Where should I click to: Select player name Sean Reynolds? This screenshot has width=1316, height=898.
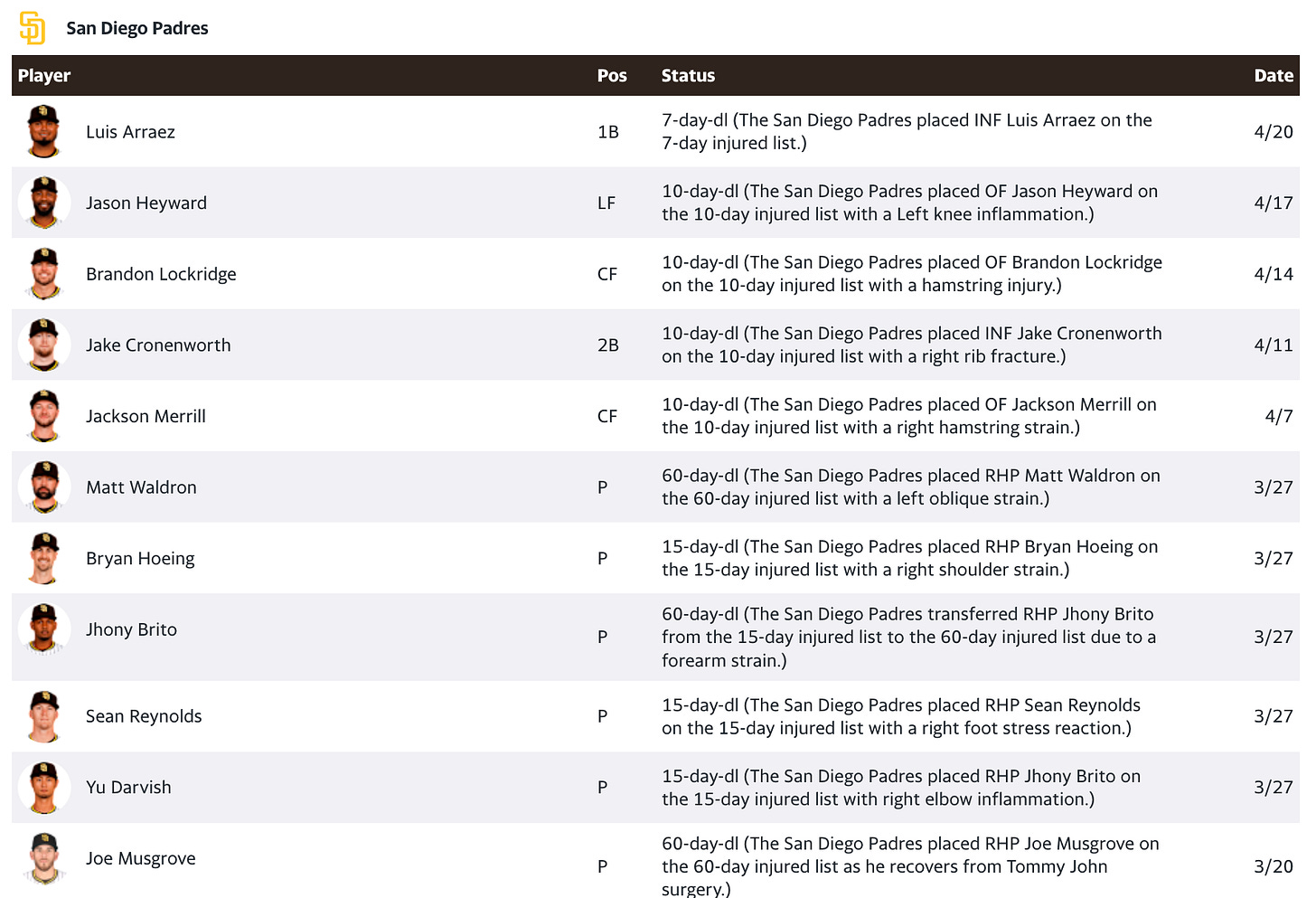pos(144,716)
